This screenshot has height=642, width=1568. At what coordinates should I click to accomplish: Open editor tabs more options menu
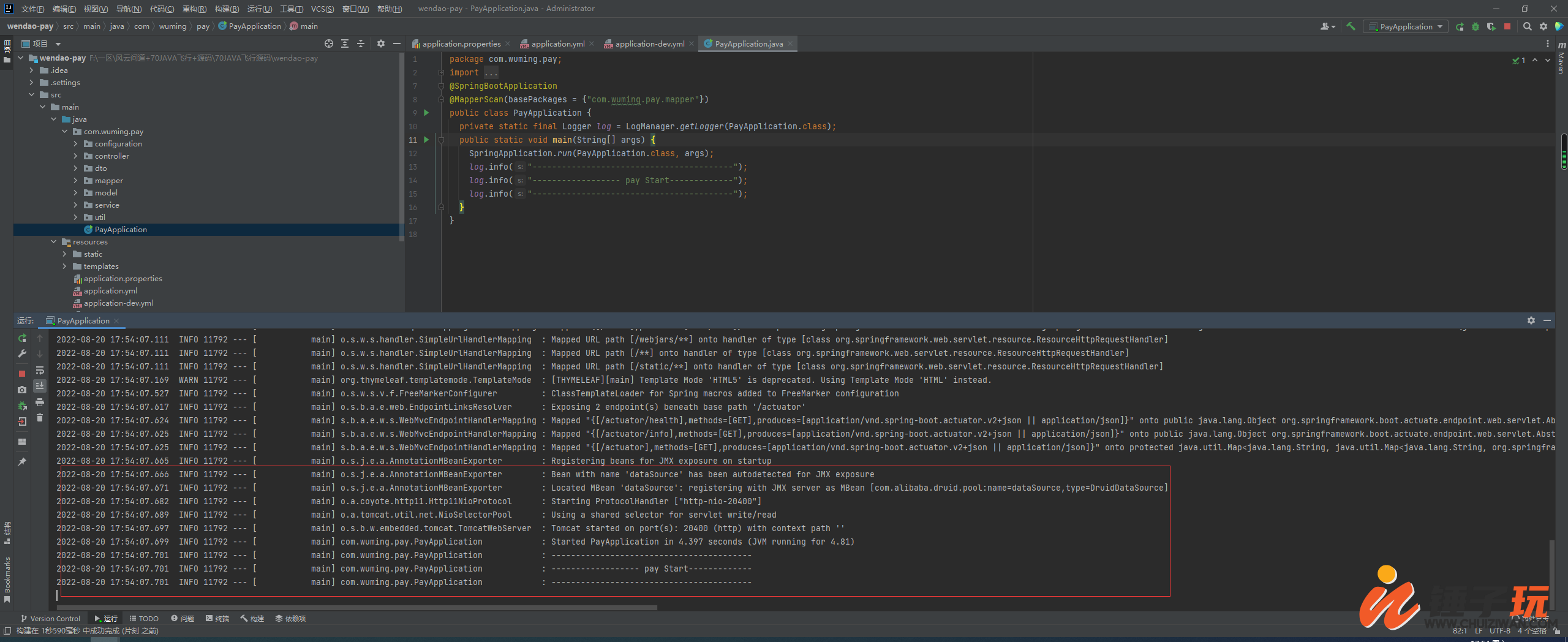point(1547,43)
